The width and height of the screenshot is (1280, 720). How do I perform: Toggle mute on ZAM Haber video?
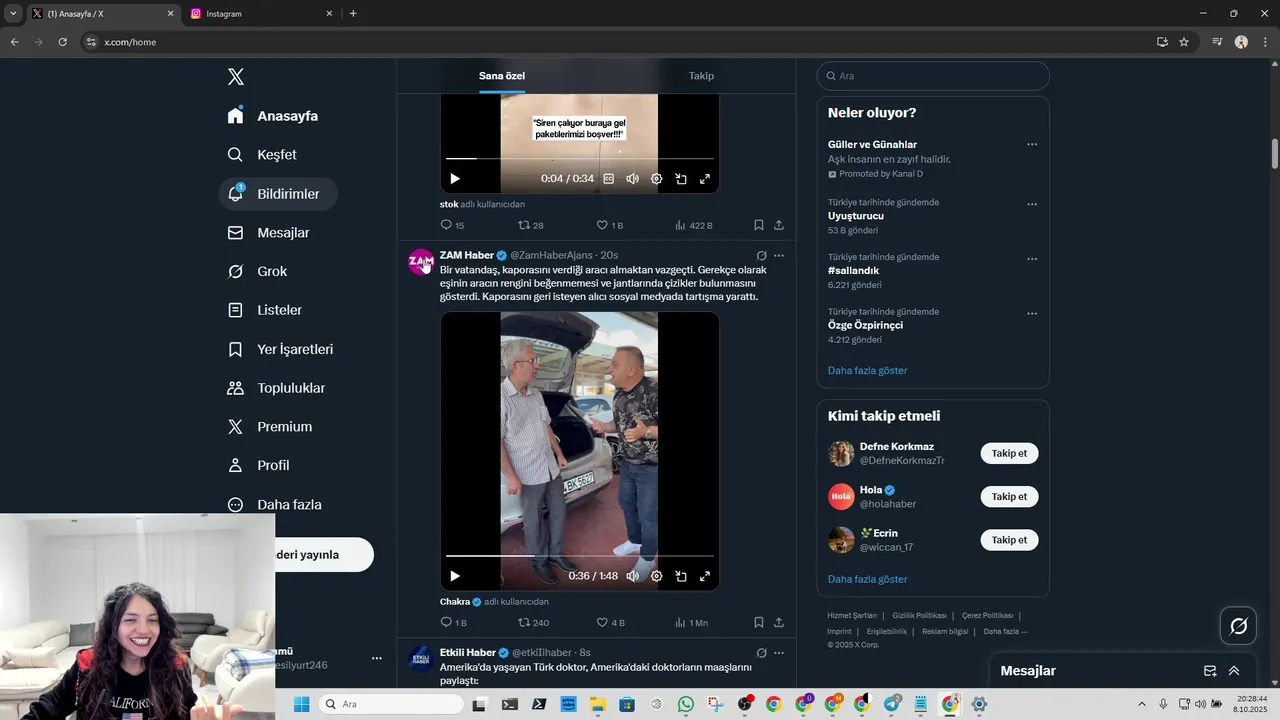pyautogui.click(x=632, y=576)
